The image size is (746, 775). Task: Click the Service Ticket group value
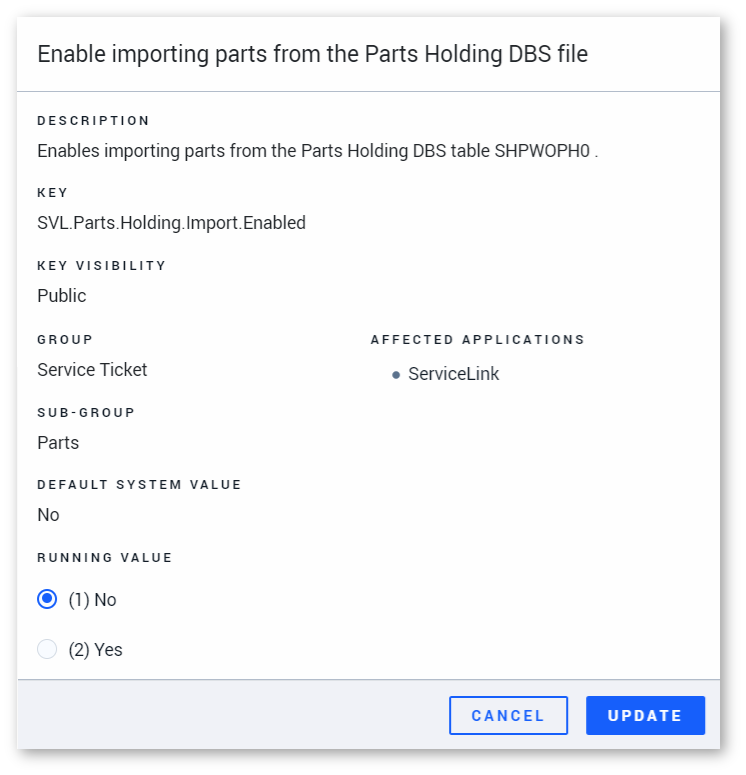point(92,370)
